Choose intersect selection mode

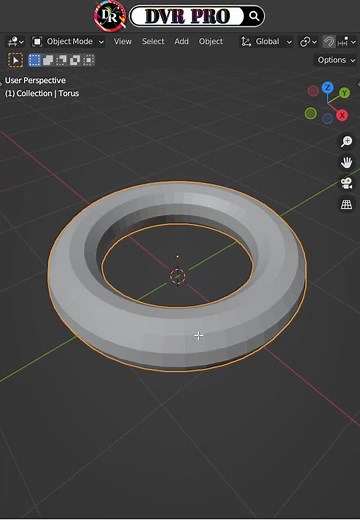tap(88, 60)
